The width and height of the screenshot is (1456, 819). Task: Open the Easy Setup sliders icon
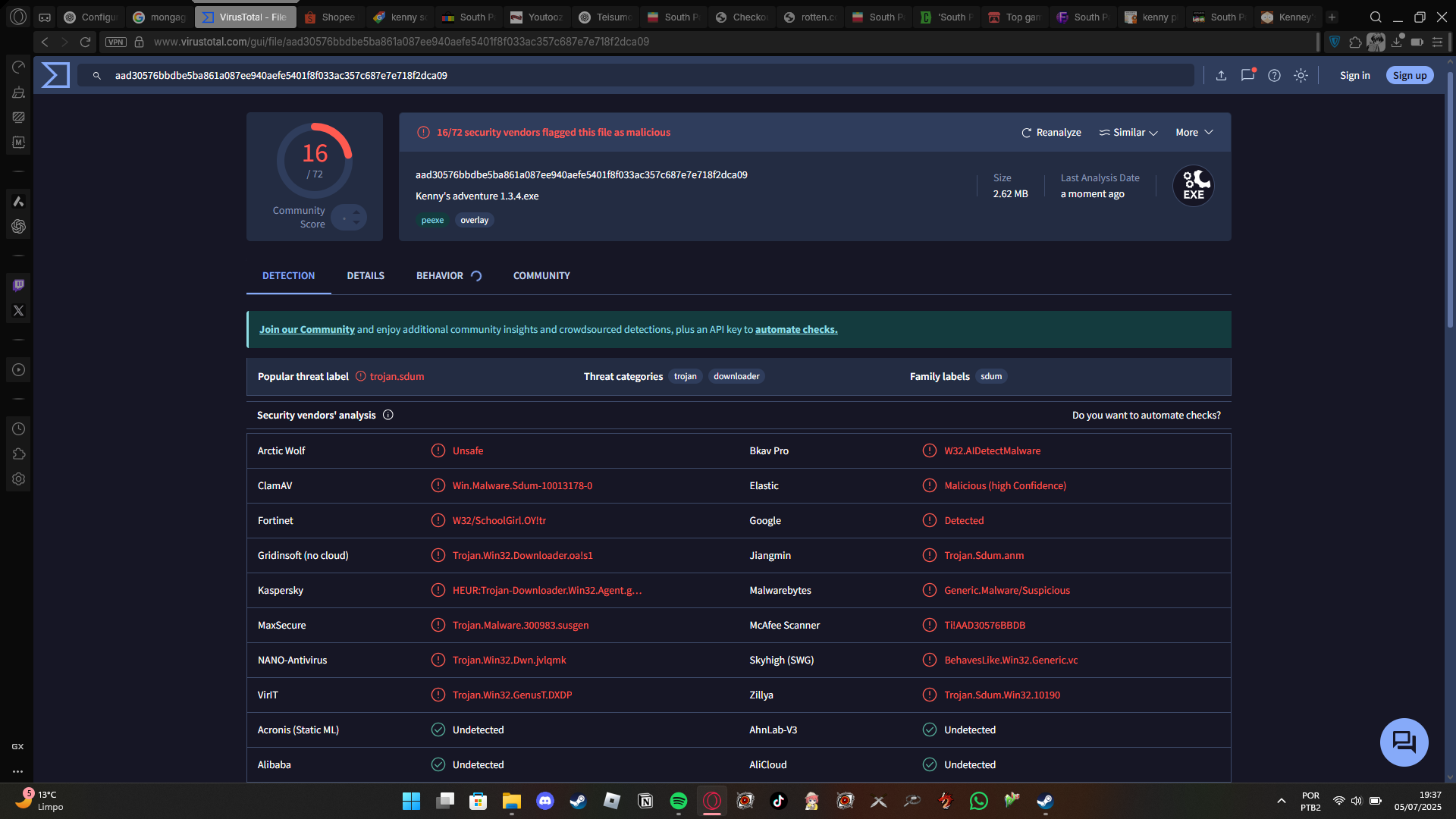tap(1437, 42)
